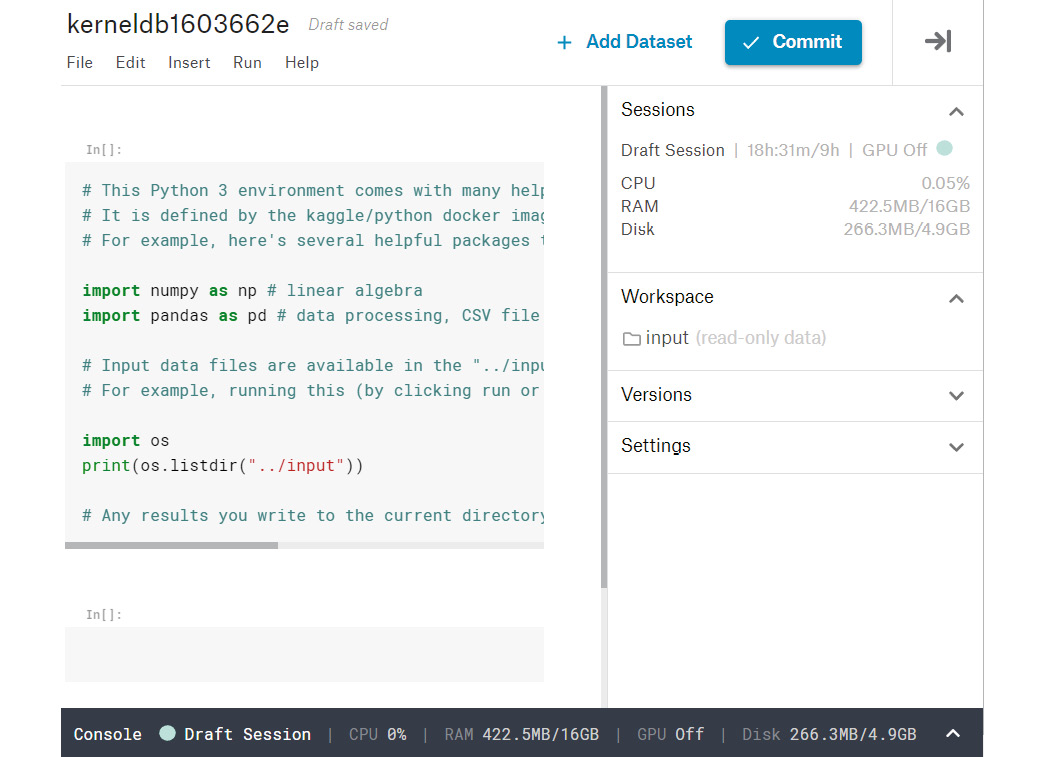Click the plus icon beside Add Dataset
This screenshot has height=757, width=1046.
pos(564,43)
